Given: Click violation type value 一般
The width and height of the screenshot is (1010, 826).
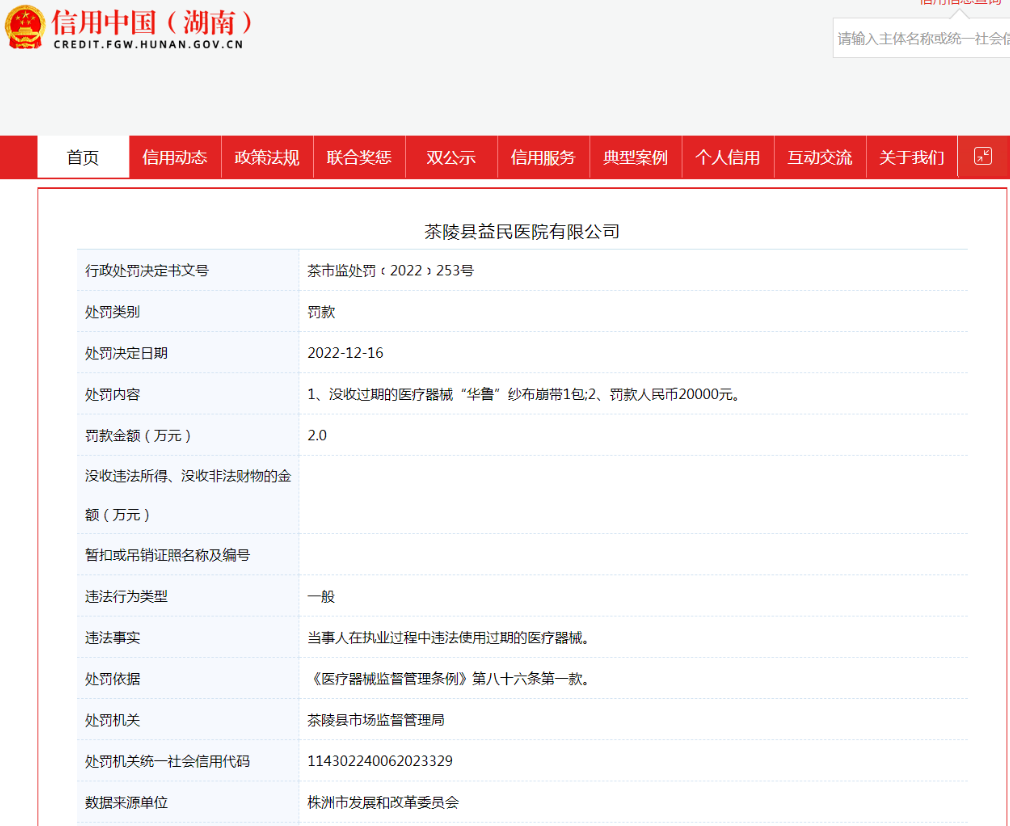Looking at the screenshot, I should tap(321, 597).
